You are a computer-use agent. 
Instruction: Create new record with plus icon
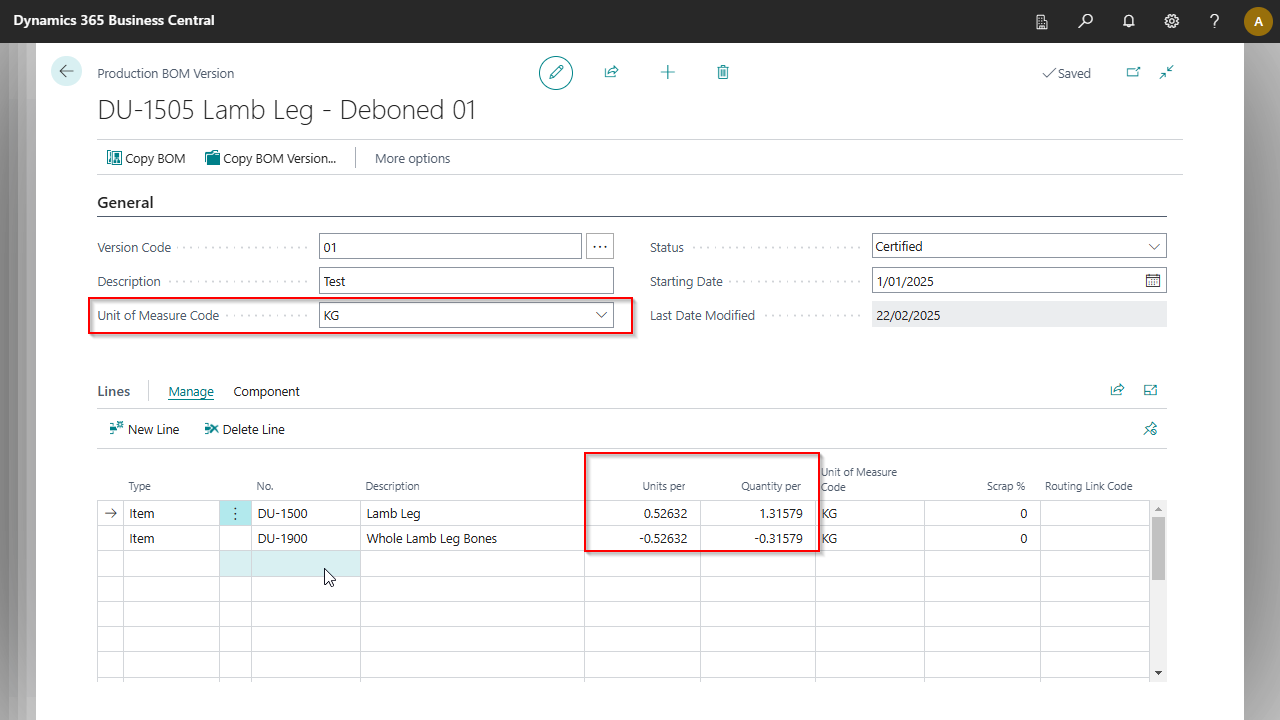[x=667, y=72]
